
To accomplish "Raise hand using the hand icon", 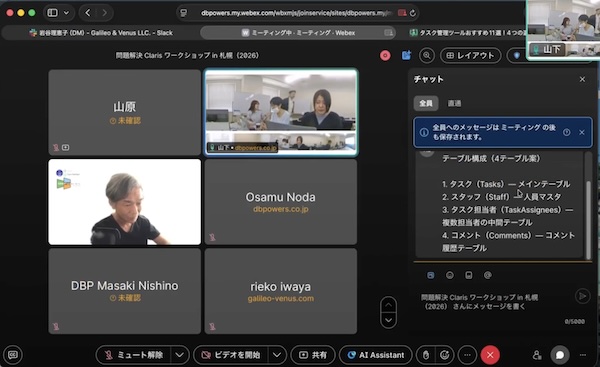I will (426, 355).
